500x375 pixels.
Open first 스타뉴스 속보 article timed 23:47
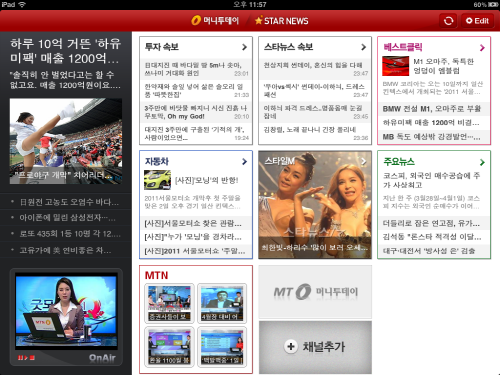point(315,69)
